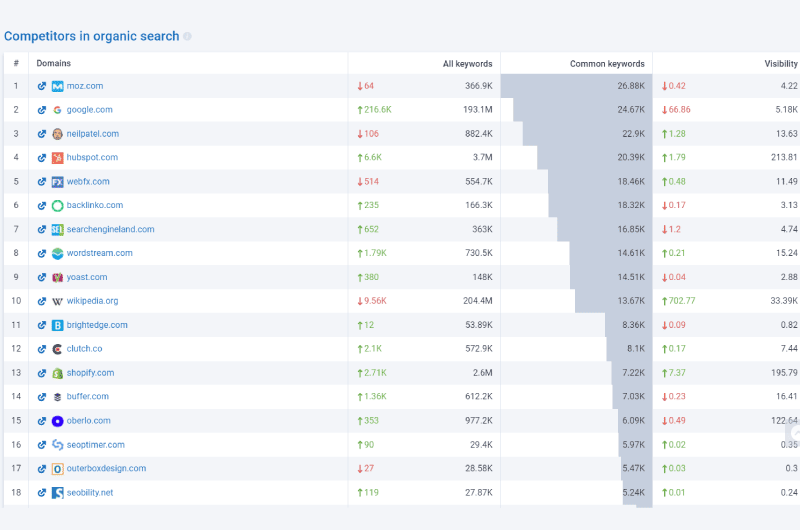Viewport: 800px width, 530px height.
Task: Select the 27.87K all keywords value
Action: pos(479,492)
